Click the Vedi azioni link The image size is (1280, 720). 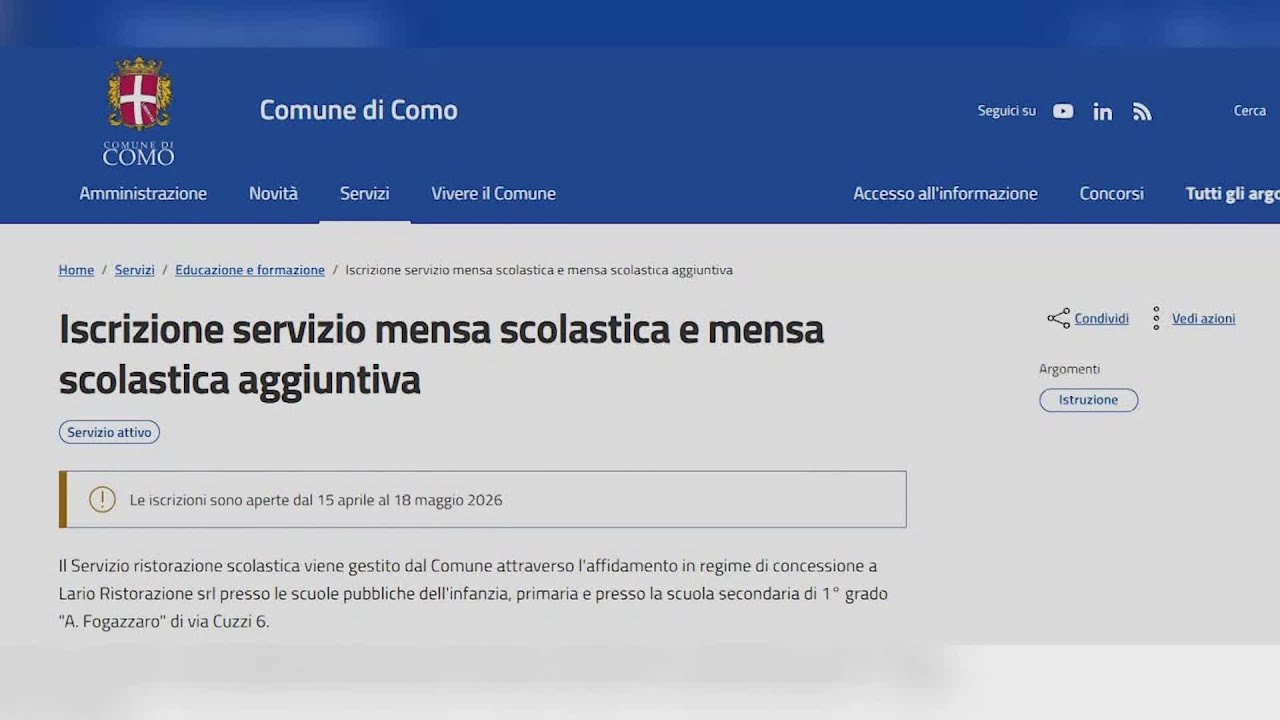click(x=1202, y=318)
